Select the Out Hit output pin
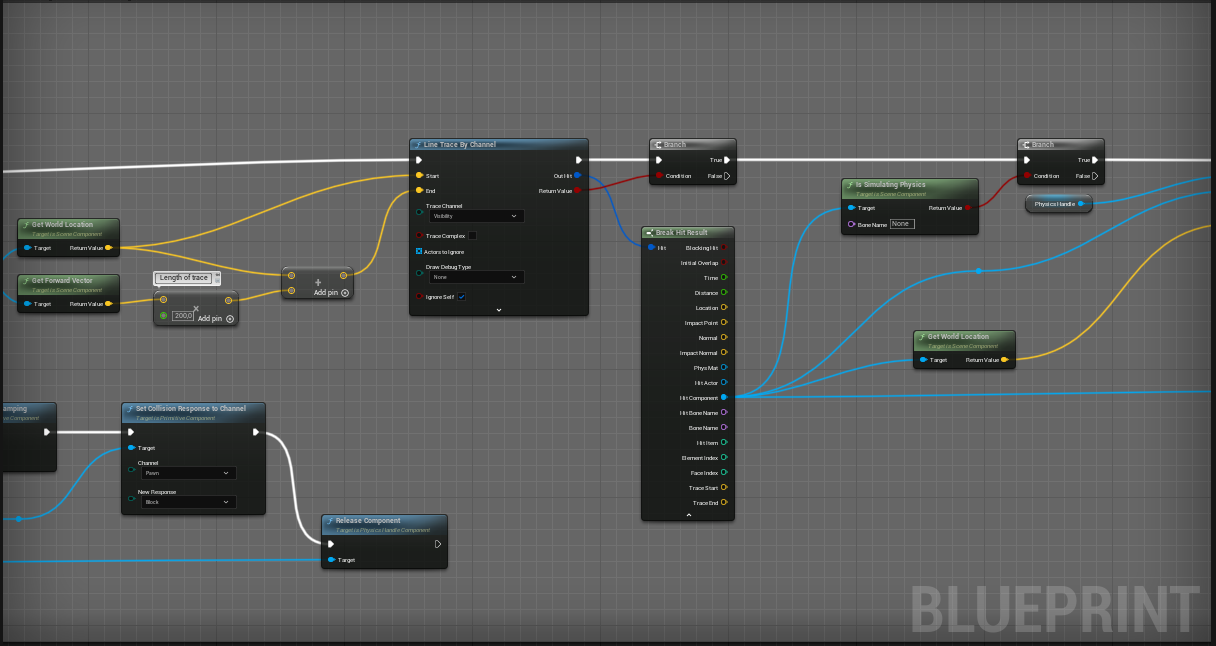 [578, 175]
